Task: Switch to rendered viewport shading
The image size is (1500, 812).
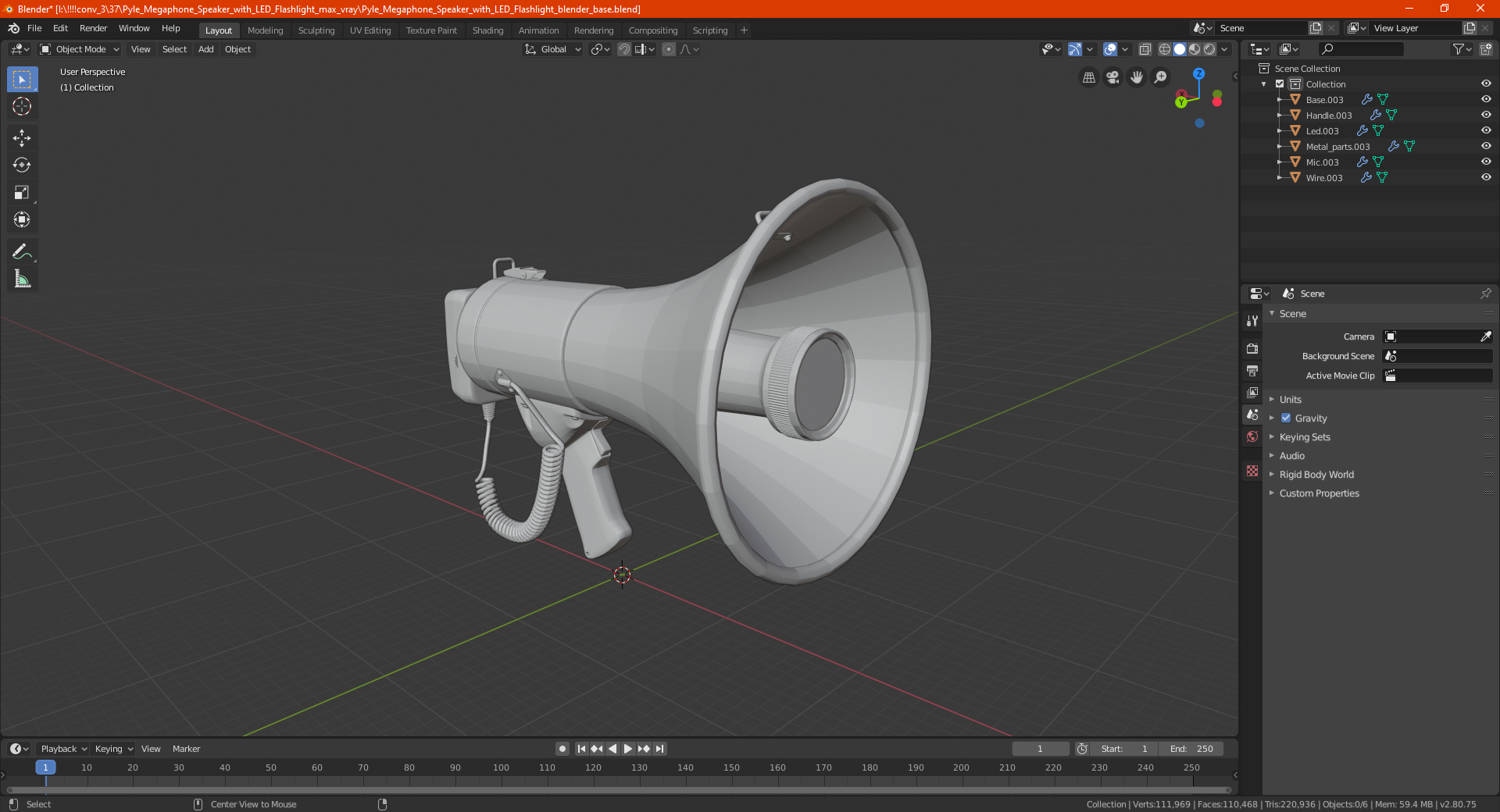Action: pyautogui.click(x=1209, y=49)
